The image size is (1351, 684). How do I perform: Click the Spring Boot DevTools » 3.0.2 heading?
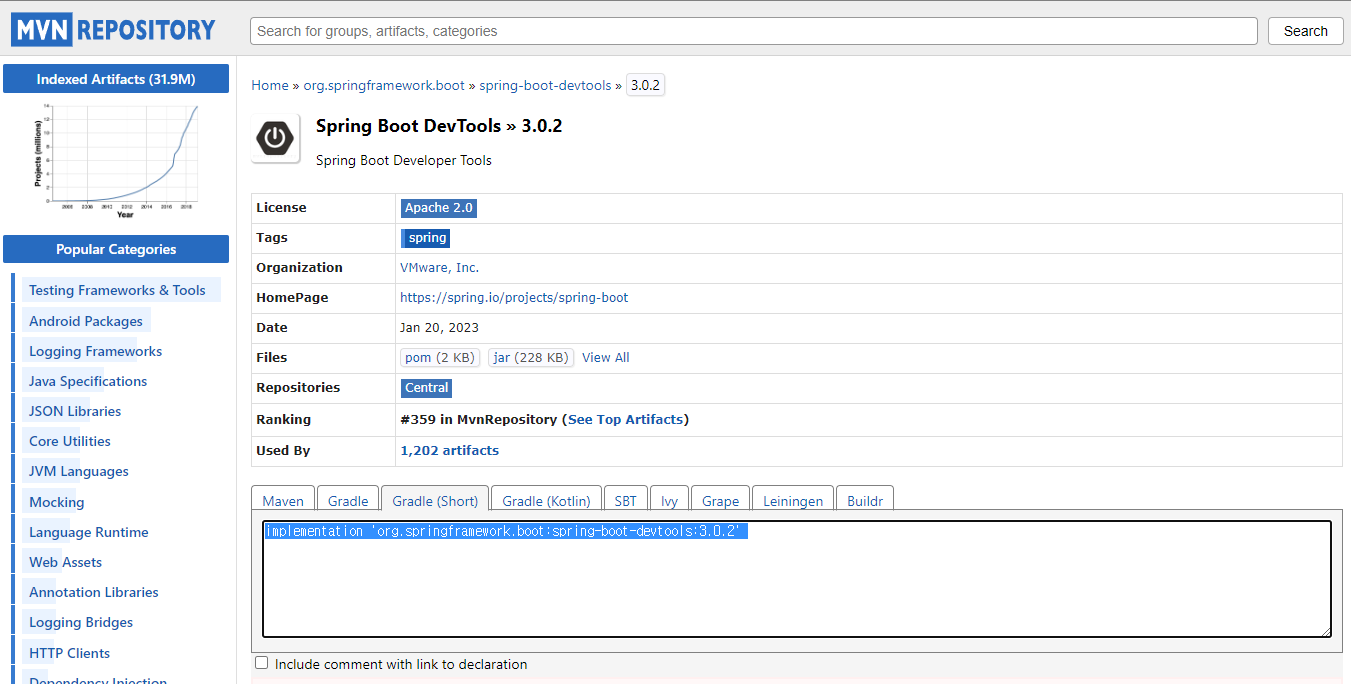(439, 126)
